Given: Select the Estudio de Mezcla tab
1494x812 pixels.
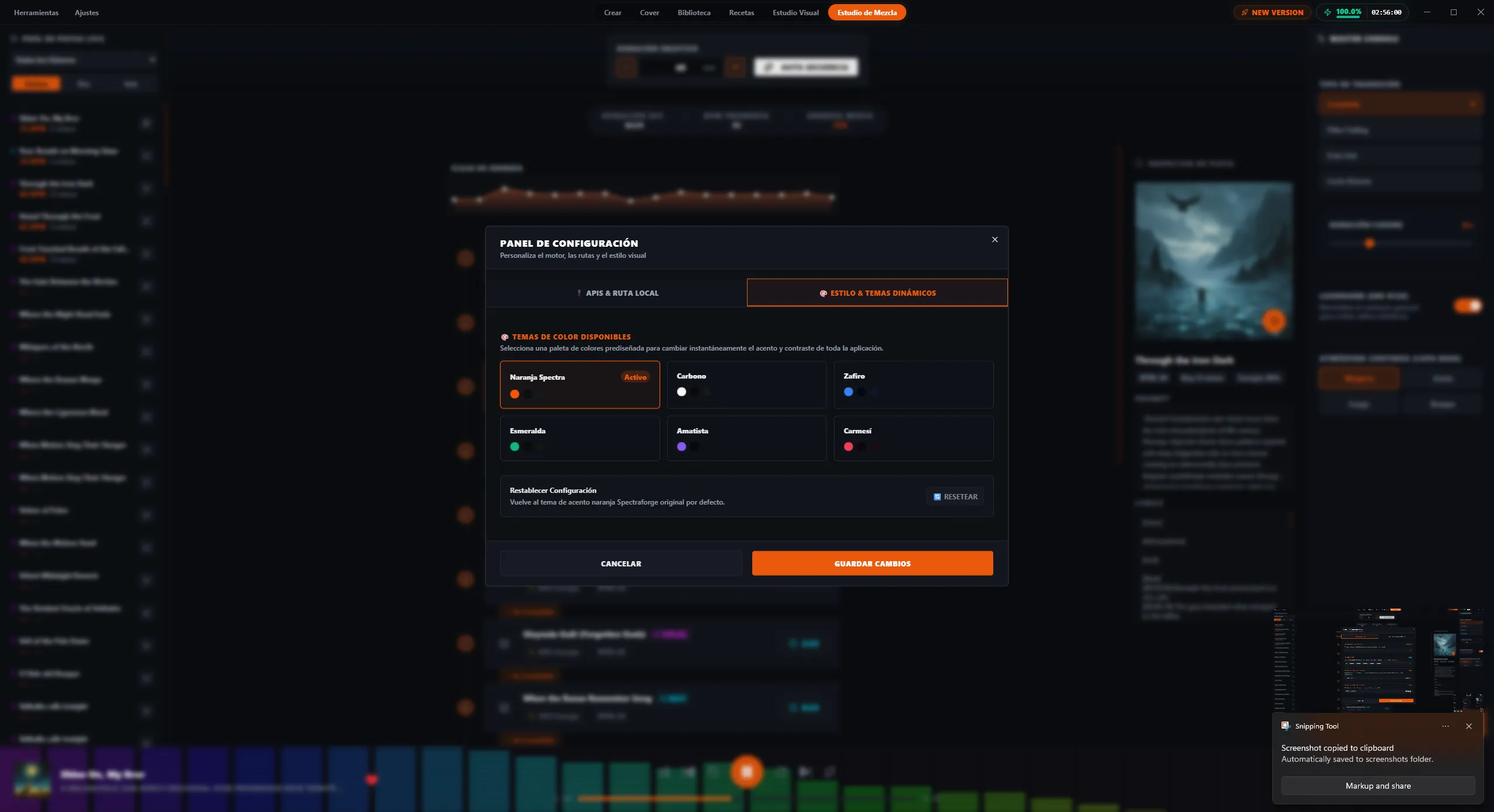Looking at the screenshot, I should [x=867, y=12].
